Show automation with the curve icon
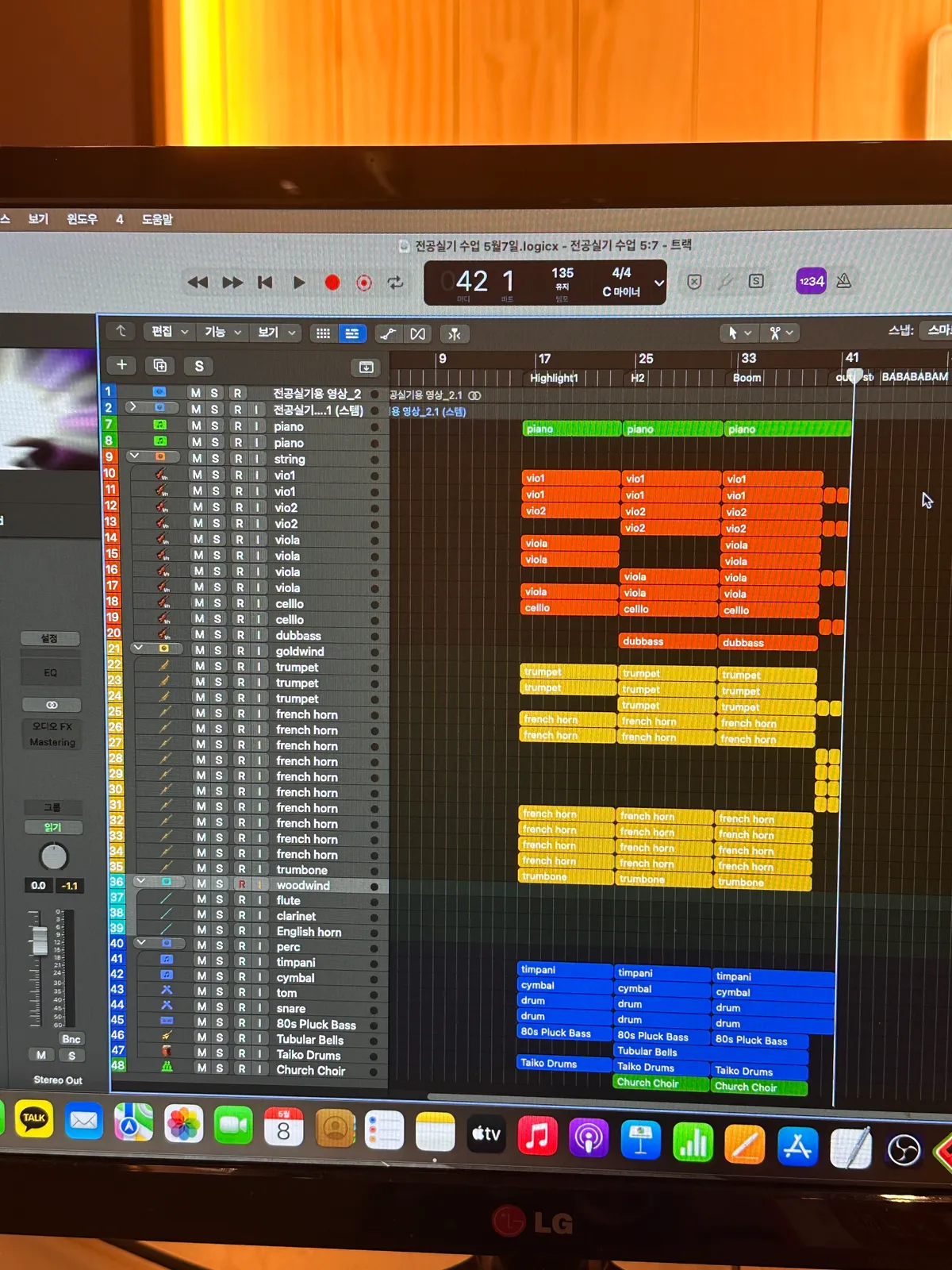Viewport: 952px width, 1270px height. [x=387, y=333]
